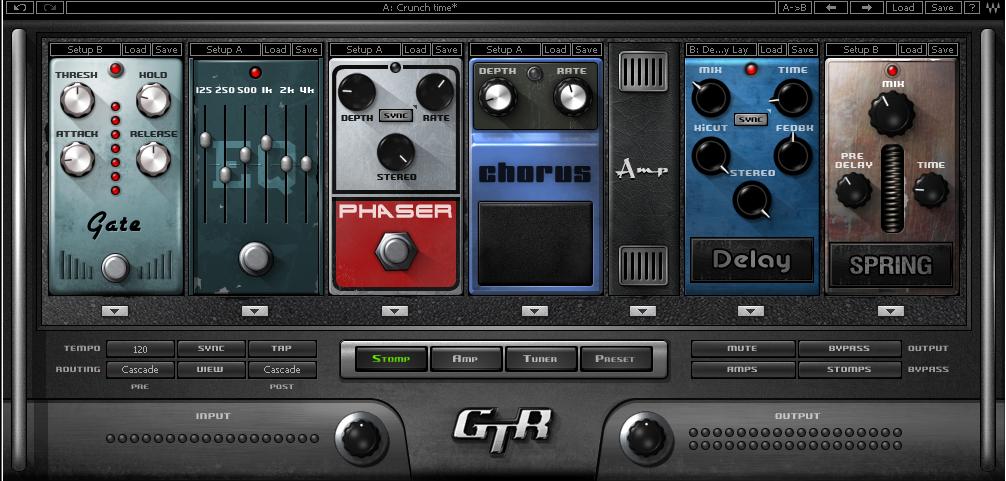Toggle the STOMPS bypass button

pos(849,369)
